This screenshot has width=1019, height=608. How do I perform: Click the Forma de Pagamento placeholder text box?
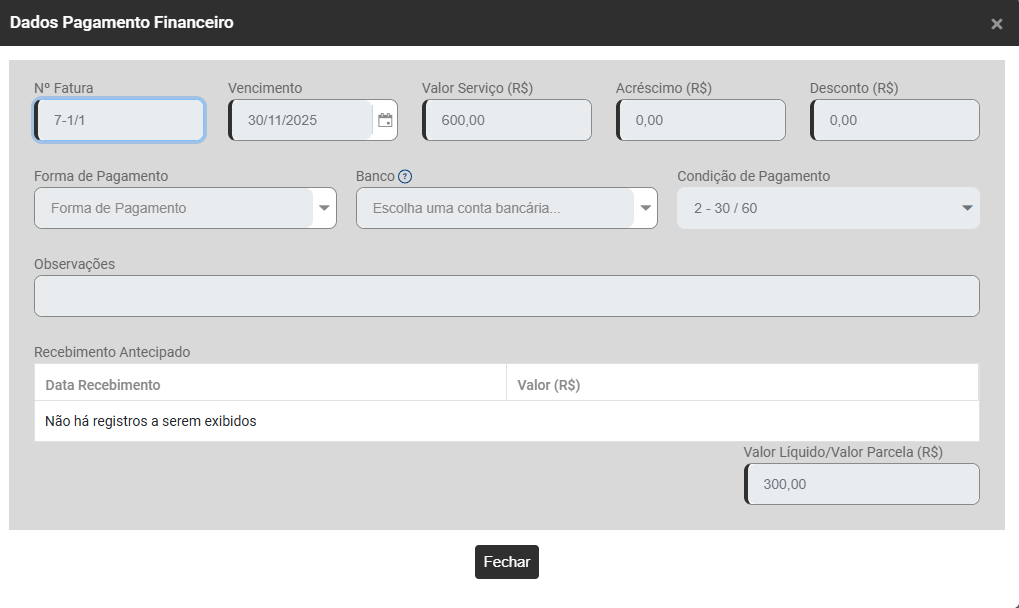click(174, 208)
